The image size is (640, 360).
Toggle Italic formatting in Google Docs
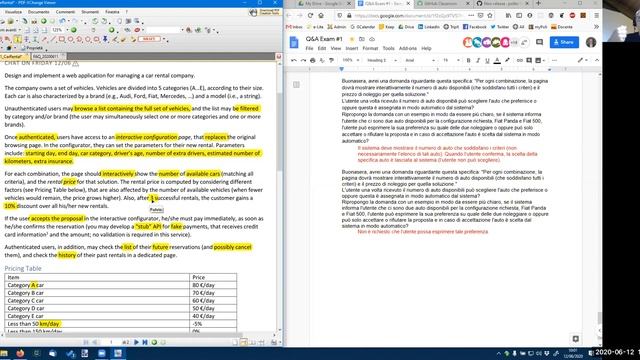tap(478, 60)
